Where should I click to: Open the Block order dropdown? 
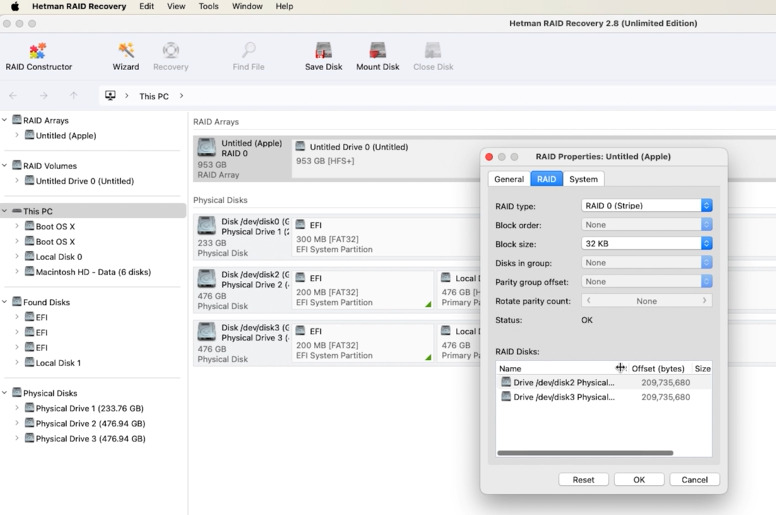[647, 225]
